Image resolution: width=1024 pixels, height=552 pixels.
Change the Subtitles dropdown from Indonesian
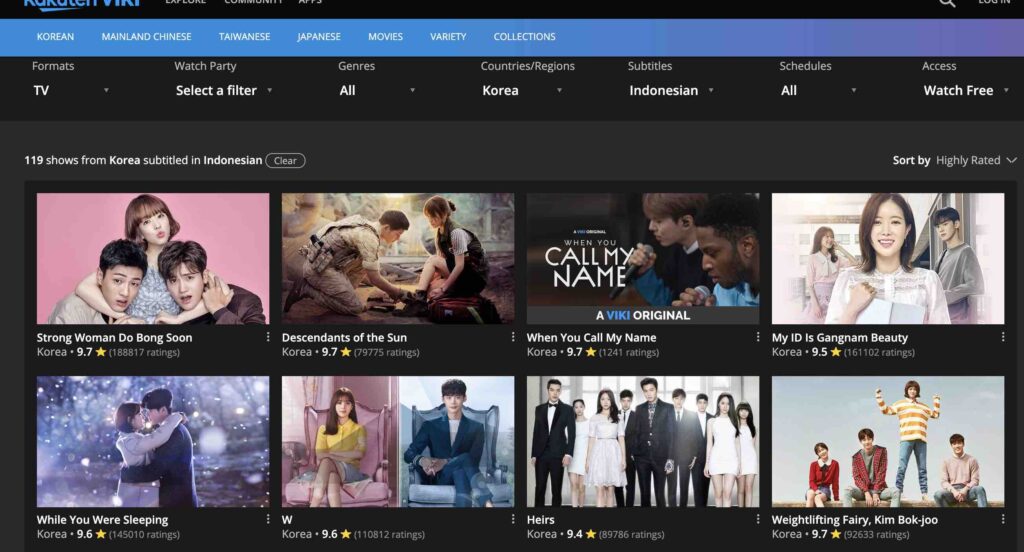[671, 90]
